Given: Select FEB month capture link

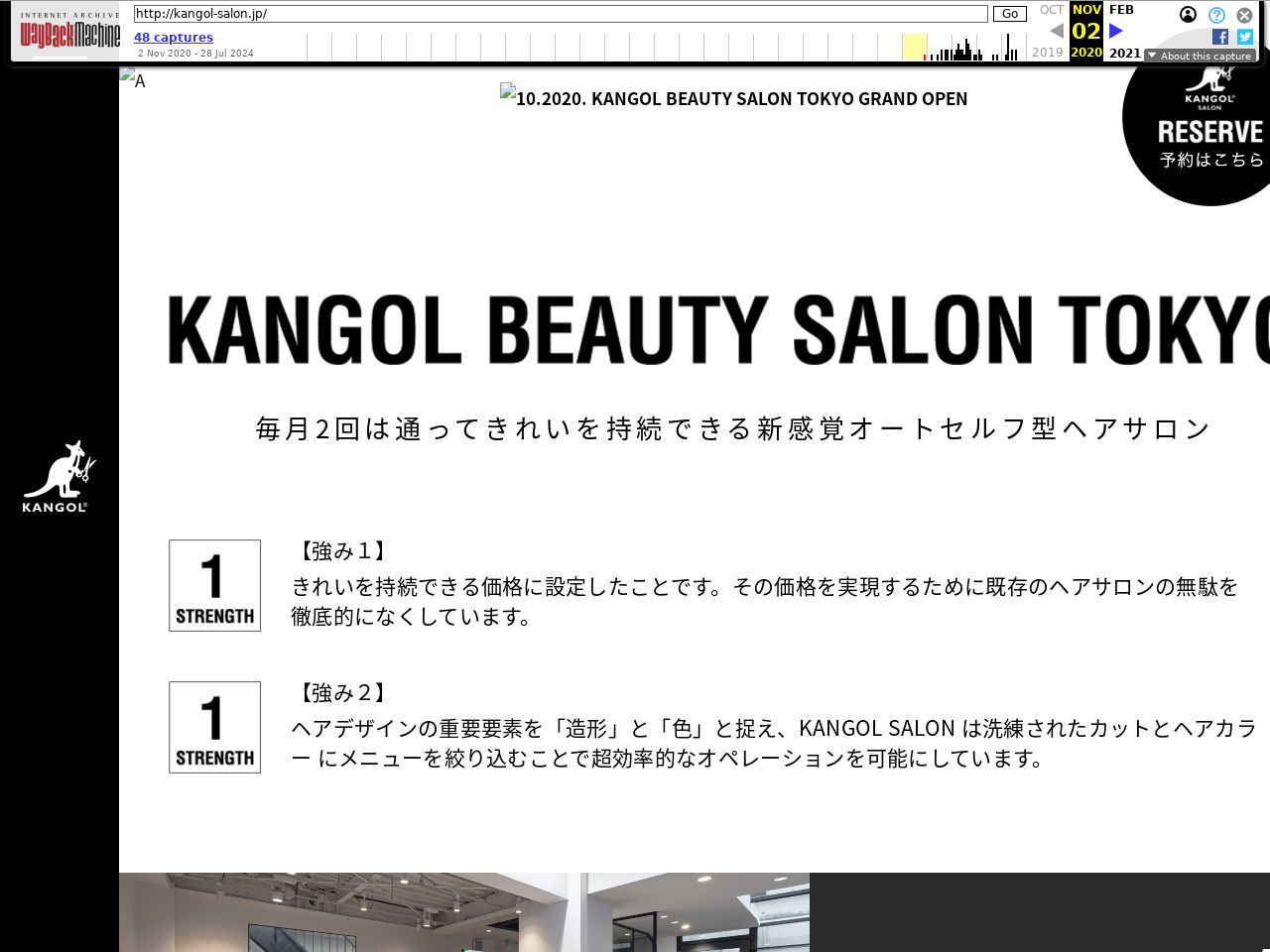Looking at the screenshot, I should 1121,10.
